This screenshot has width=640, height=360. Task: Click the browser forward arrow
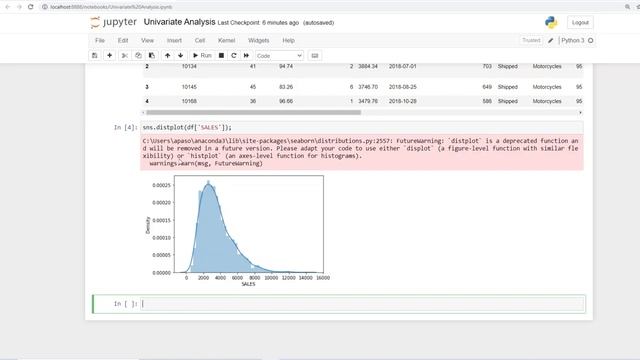pyautogui.click(x=19, y=7)
